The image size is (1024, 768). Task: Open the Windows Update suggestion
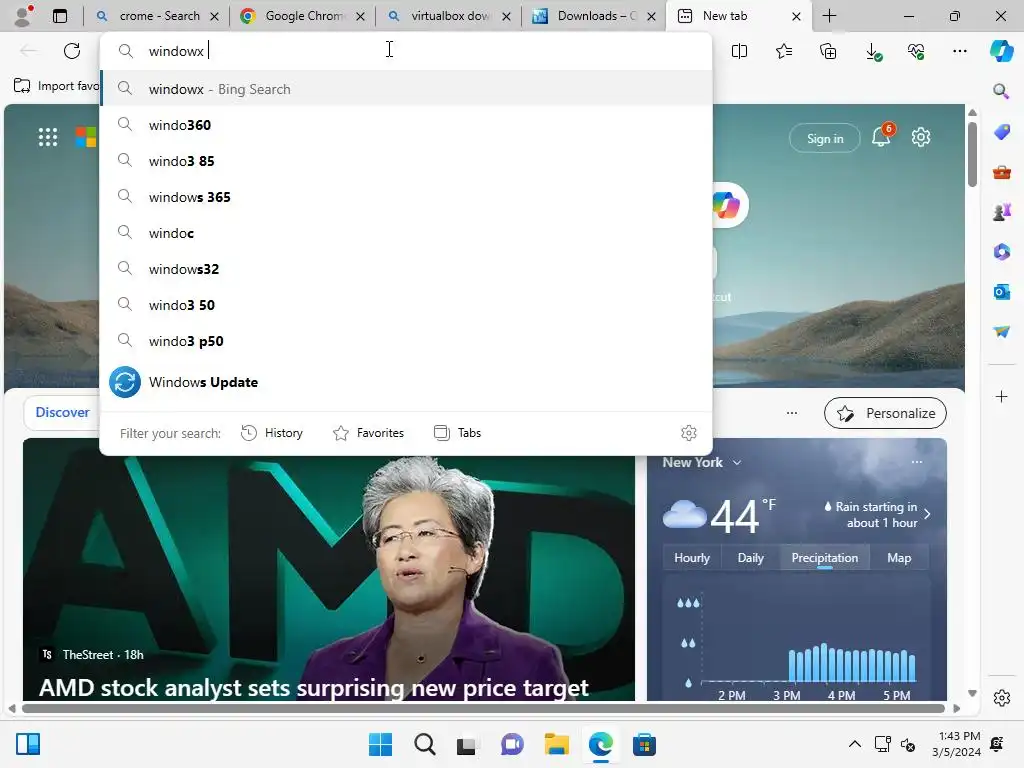[406, 382]
